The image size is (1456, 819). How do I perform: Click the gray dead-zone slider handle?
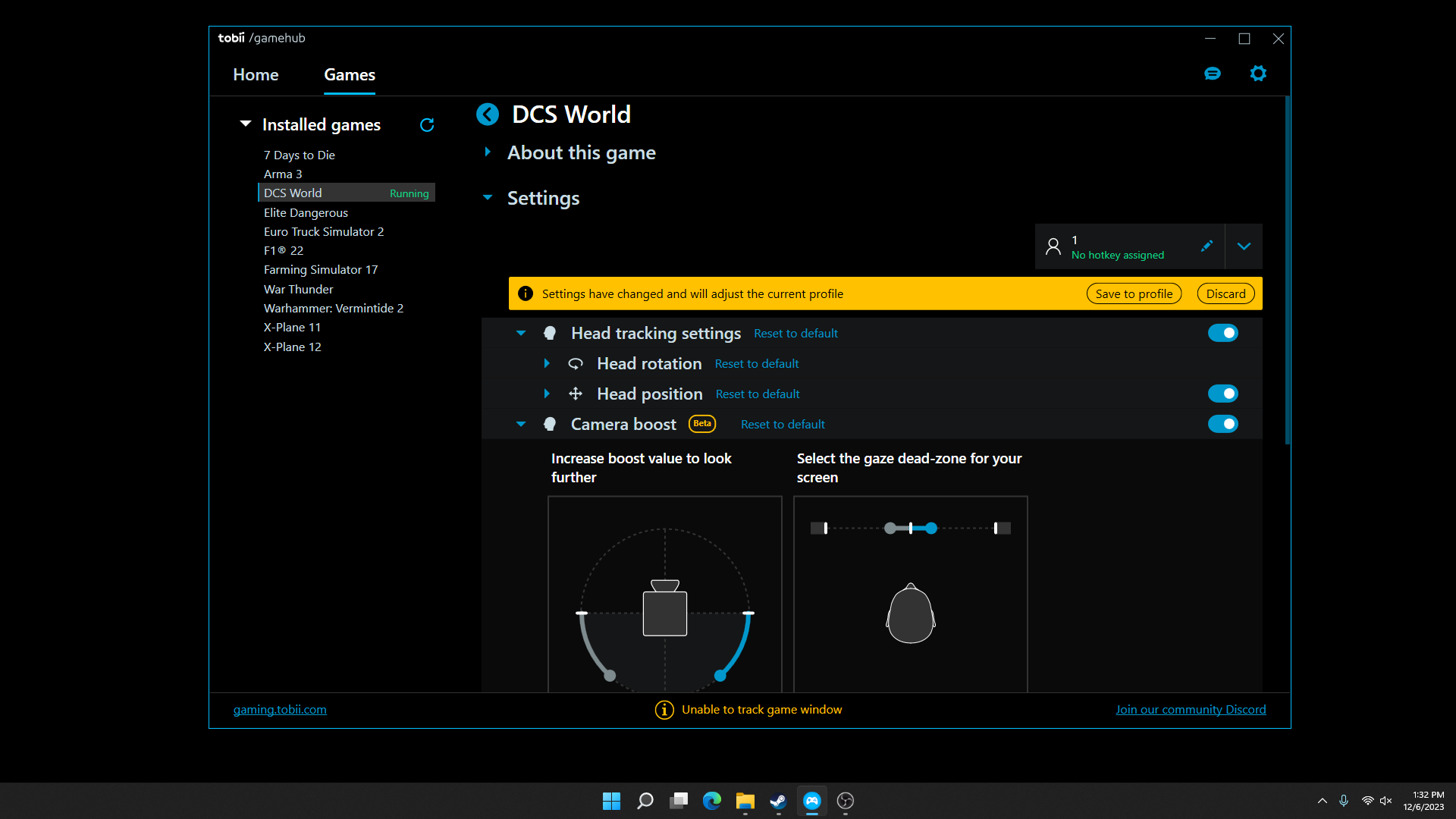click(x=890, y=529)
